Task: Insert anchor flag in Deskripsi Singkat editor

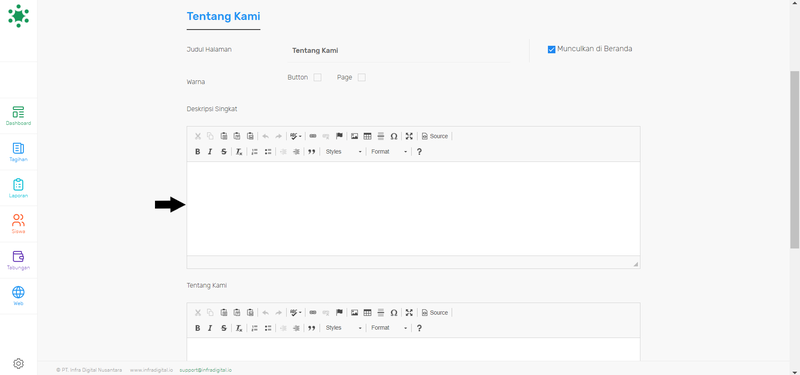Action: [x=339, y=136]
